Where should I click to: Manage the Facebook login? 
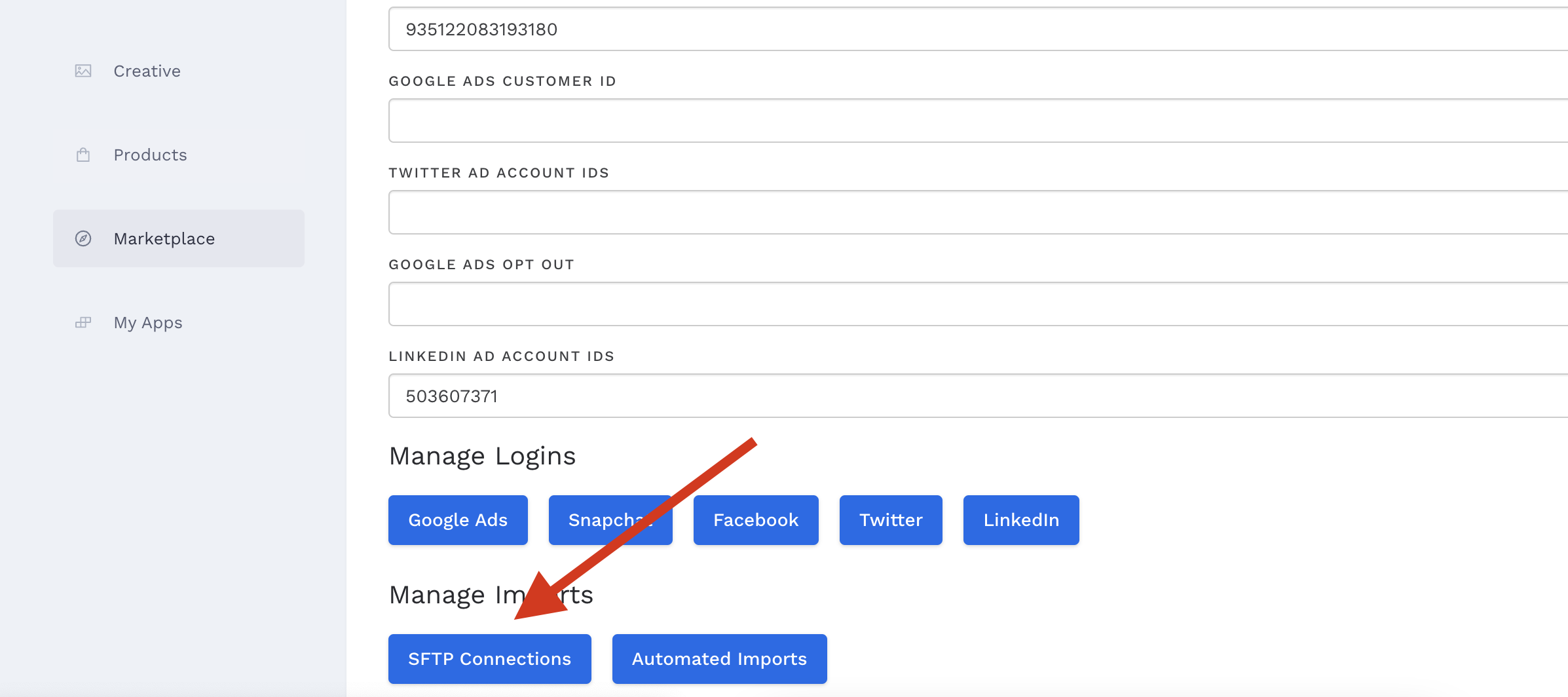755,520
